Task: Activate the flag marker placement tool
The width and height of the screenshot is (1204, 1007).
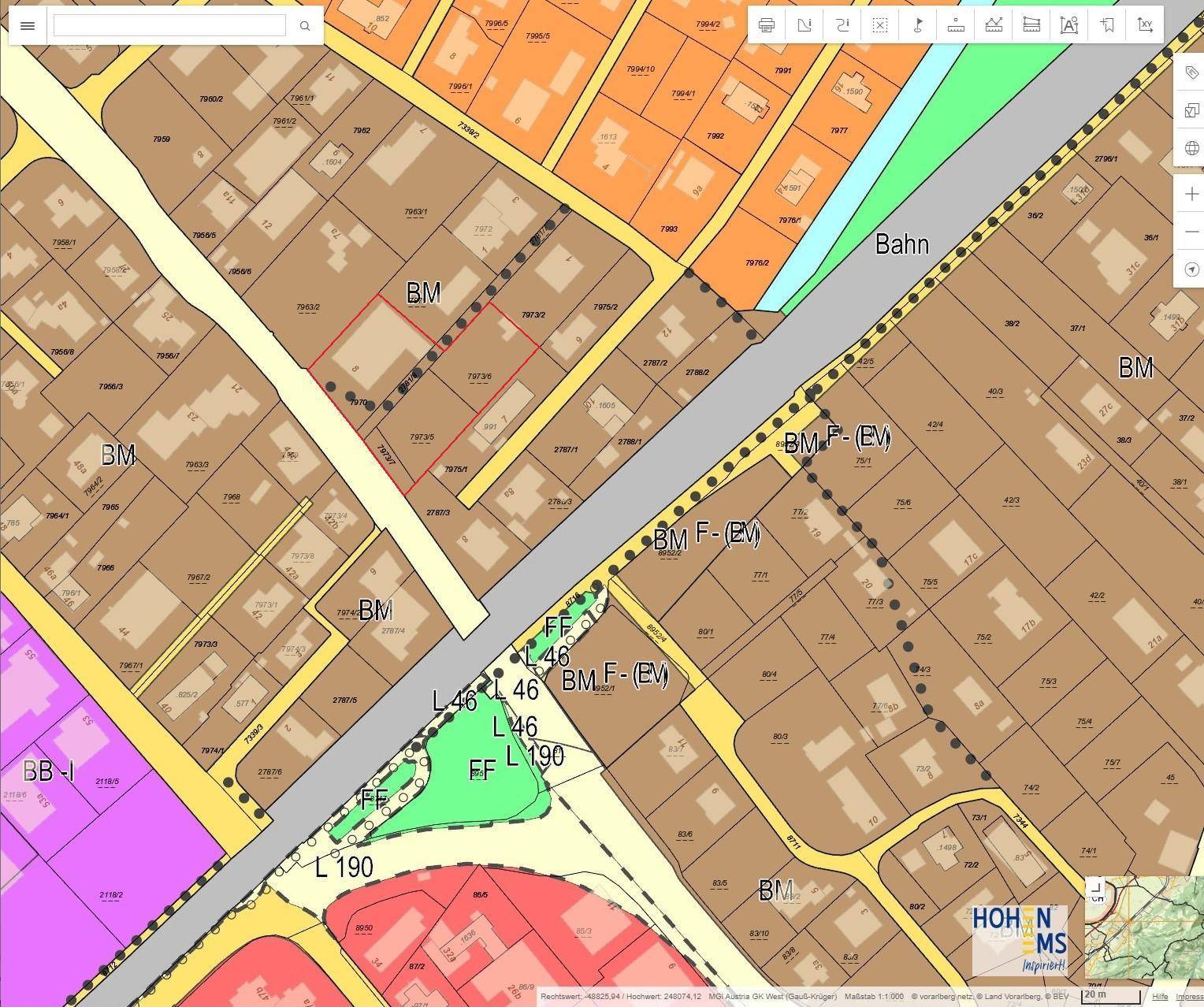Action: pyautogui.click(x=918, y=25)
